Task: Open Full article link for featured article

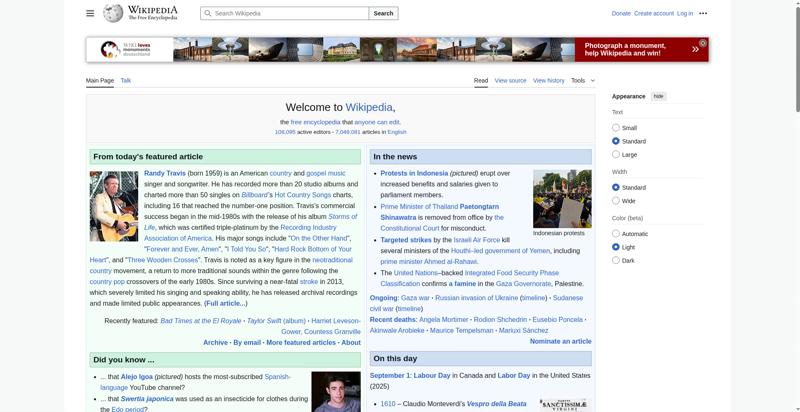Action: 226,303
